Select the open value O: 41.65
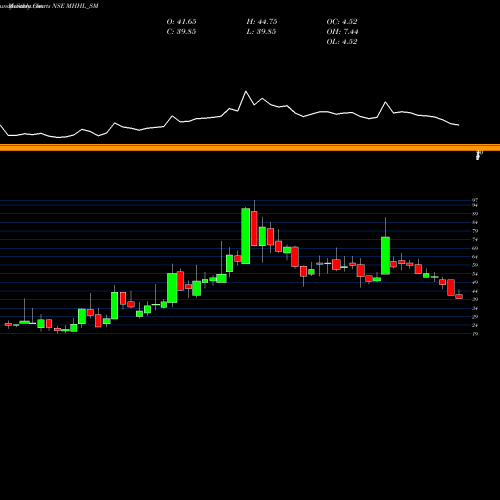500x500 pixels. (x=181, y=22)
